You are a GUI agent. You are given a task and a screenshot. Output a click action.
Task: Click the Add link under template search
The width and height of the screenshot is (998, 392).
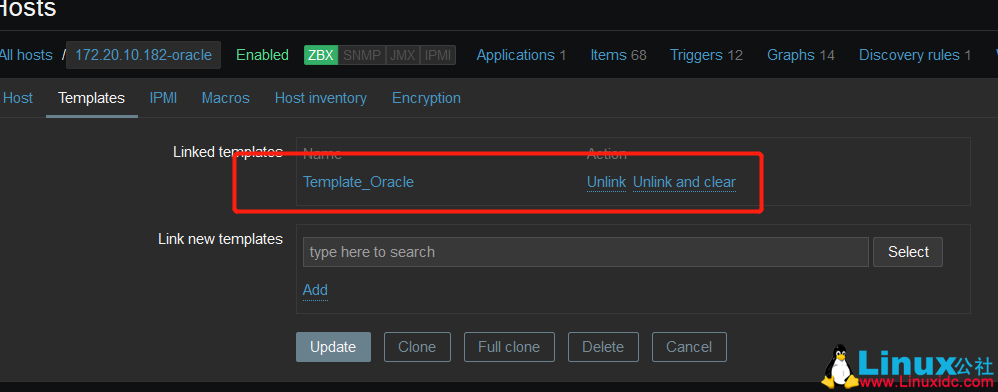(x=315, y=290)
